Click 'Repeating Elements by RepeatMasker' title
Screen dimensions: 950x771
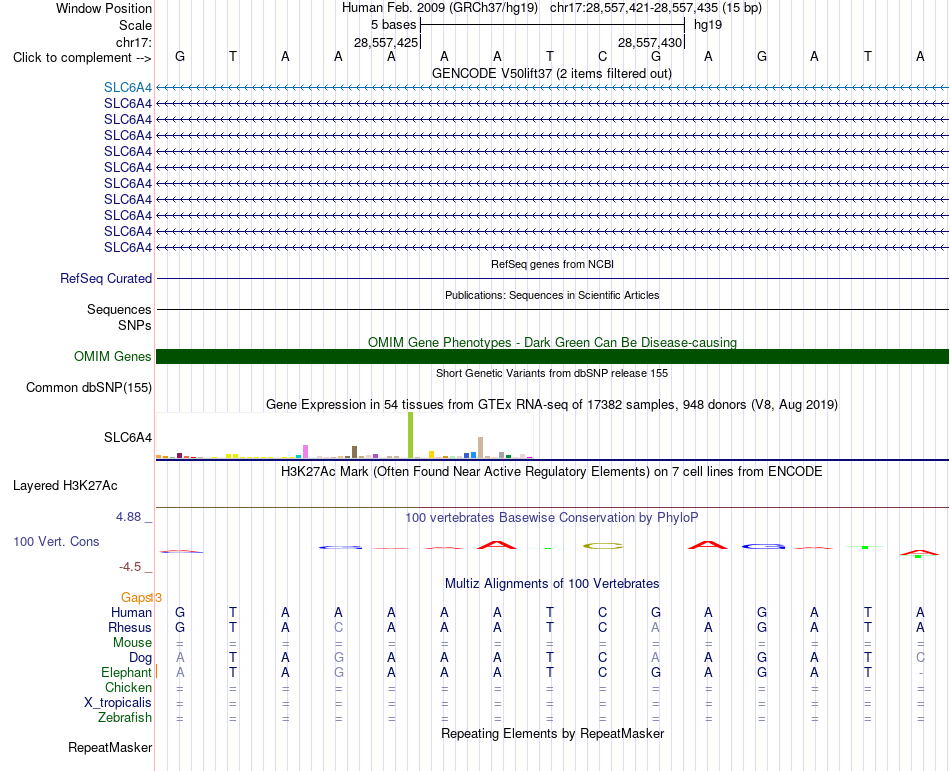552,733
